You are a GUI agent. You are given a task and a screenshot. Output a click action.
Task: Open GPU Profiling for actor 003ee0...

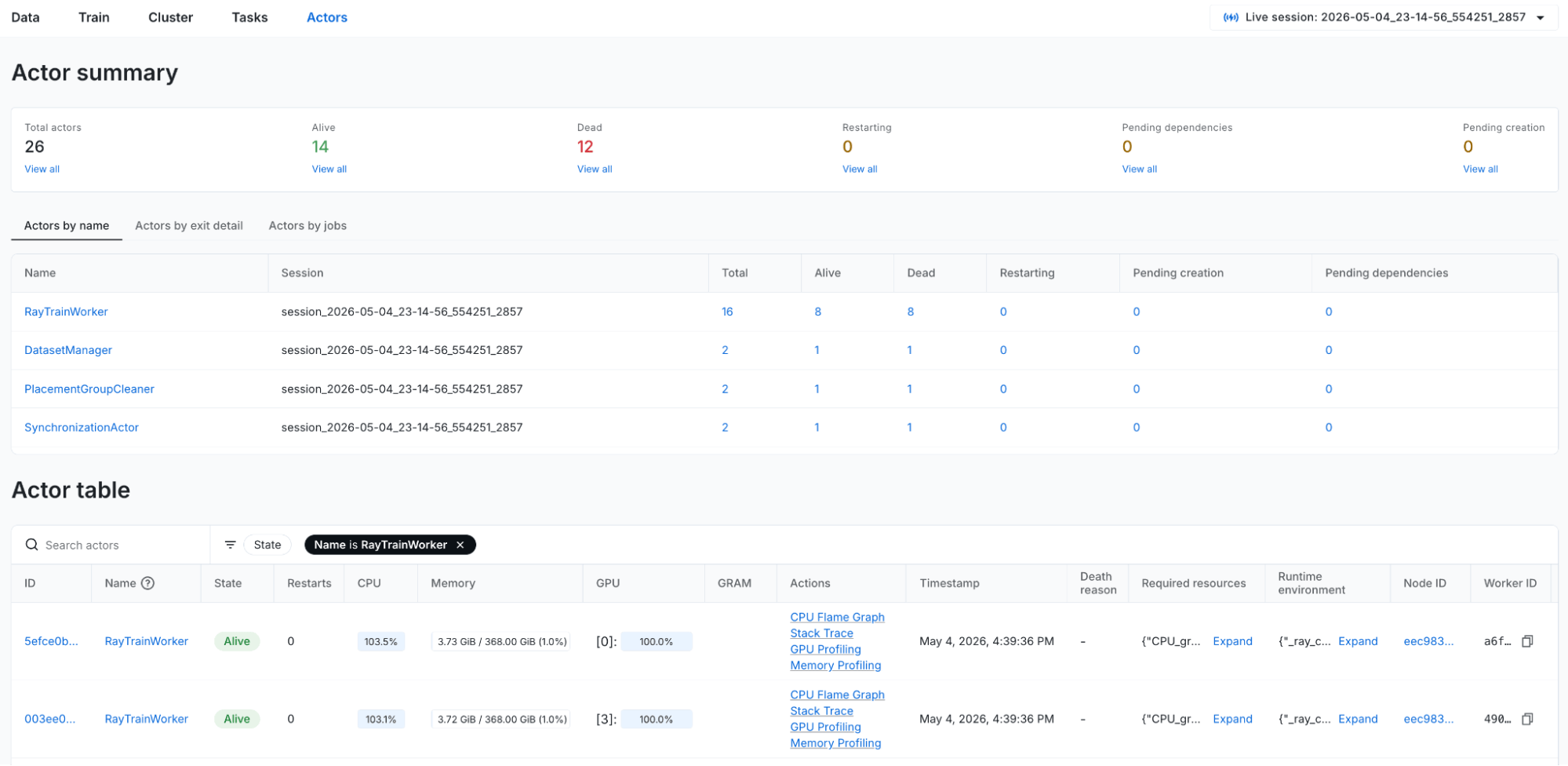pos(825,727)
